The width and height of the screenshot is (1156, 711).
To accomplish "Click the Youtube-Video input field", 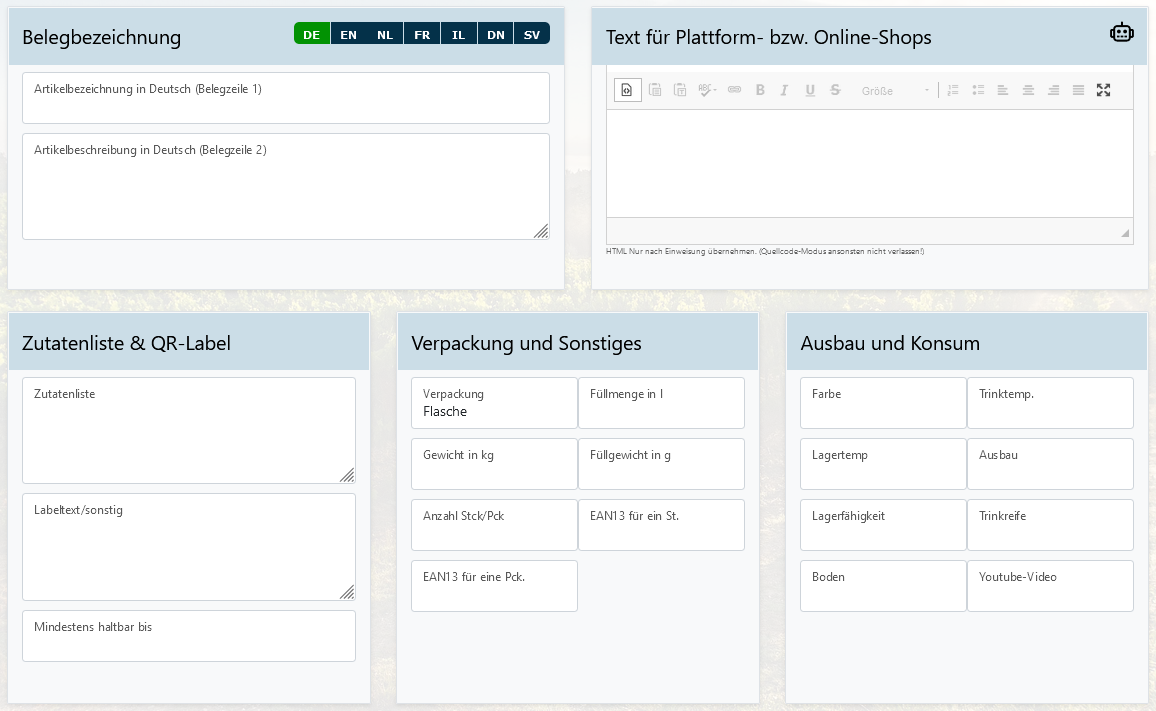I will [1050, 586].
